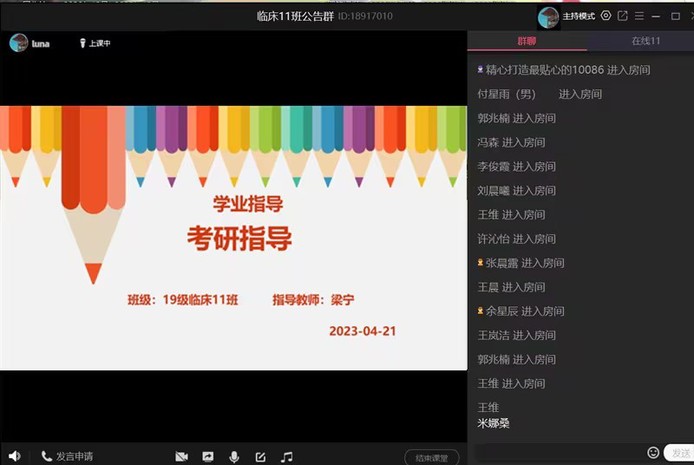Viewport: 694px width, 465px height.
Task: Switch to the 在线11 tab
Action: click(645, 41)
